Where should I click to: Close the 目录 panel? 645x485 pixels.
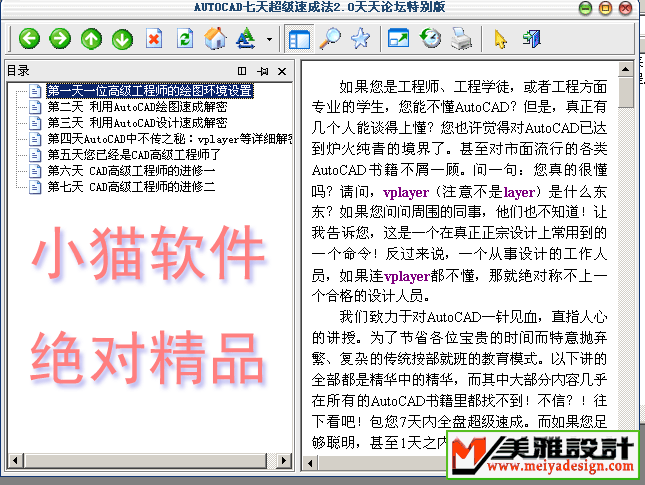point(282,72)
